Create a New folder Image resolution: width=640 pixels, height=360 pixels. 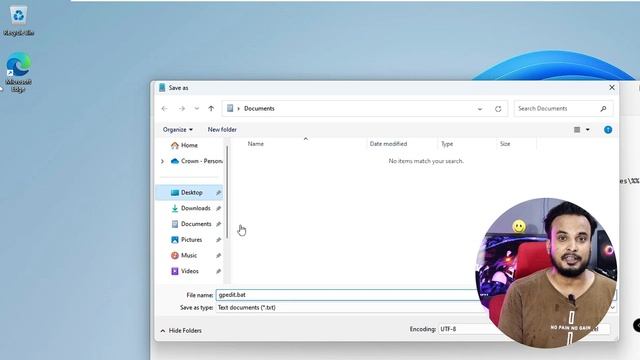coord(222,129)
